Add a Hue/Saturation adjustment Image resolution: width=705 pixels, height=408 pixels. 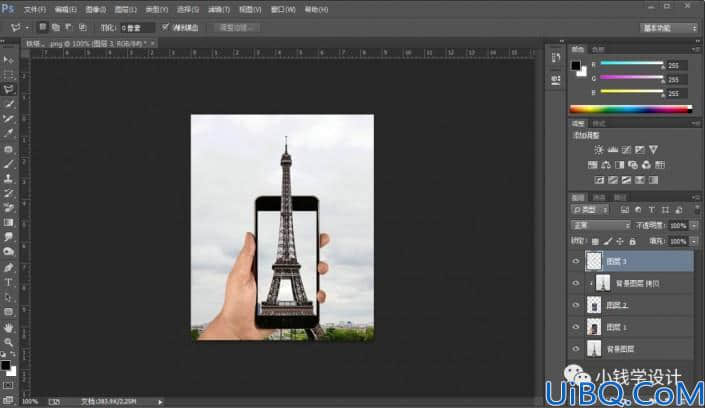(593, 165)
